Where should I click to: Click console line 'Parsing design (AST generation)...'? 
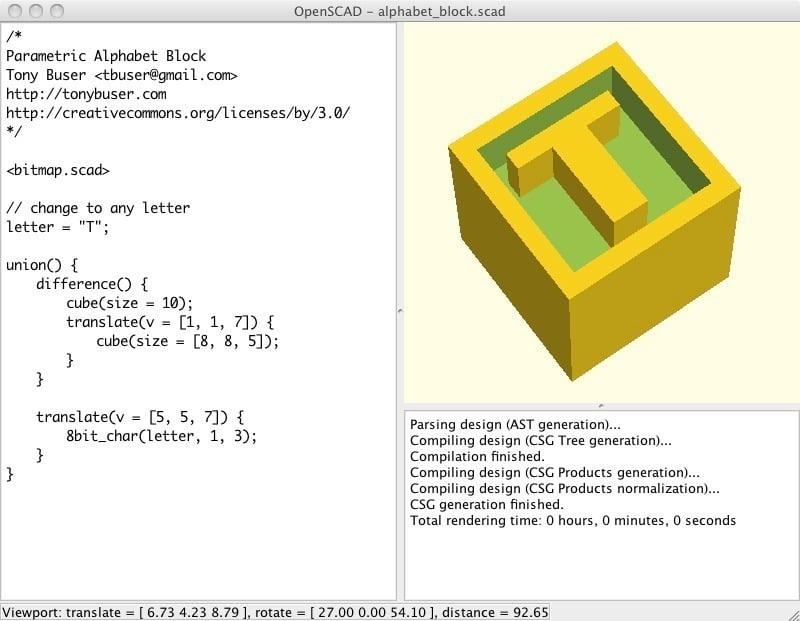tap(515, 425)
